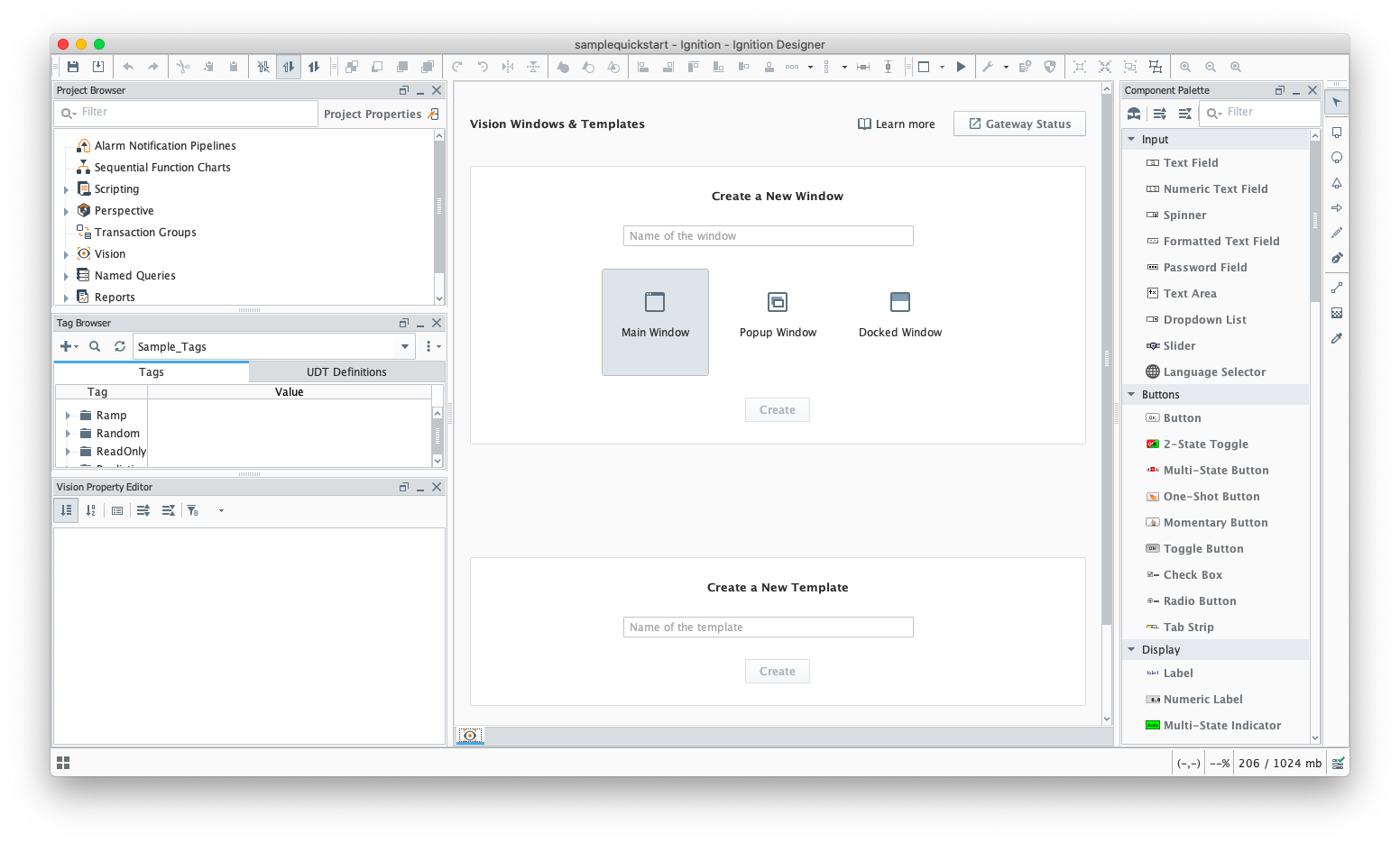This screenshot has height=843, width=1400.
Task: Focus the 'Name of the template' field
Action: [769, 627]
